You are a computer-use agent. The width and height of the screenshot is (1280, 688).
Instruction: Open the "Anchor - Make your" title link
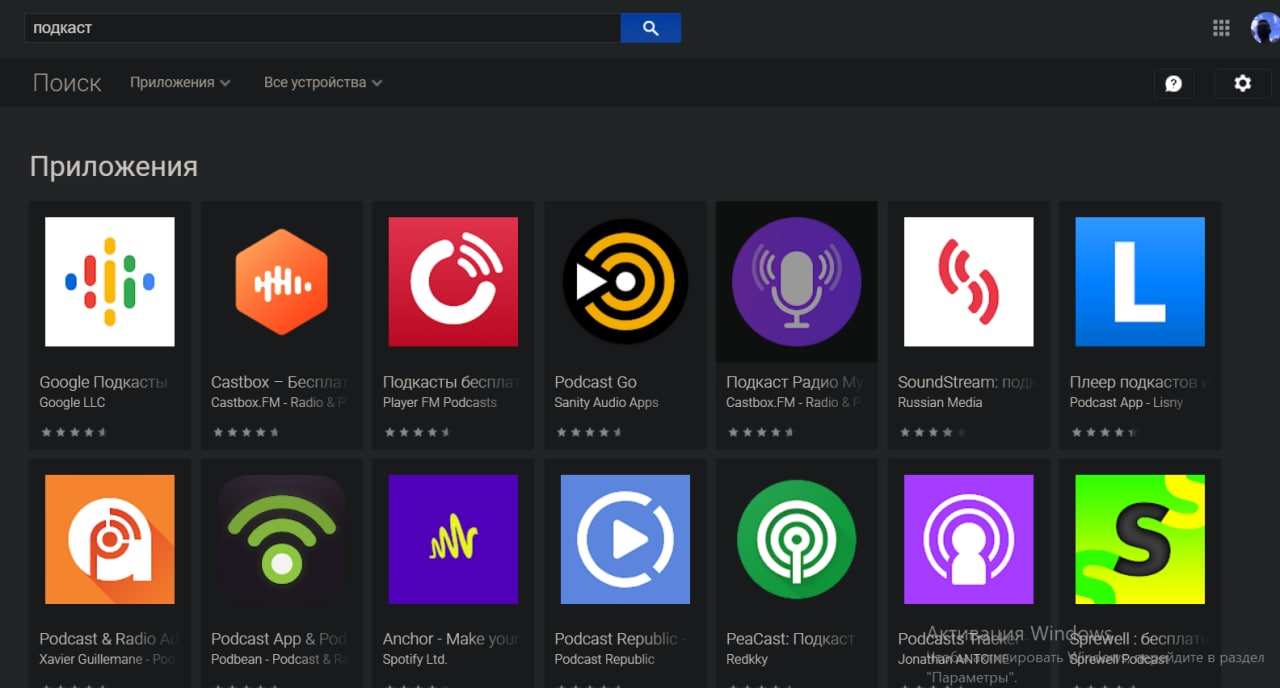[451, 639]
